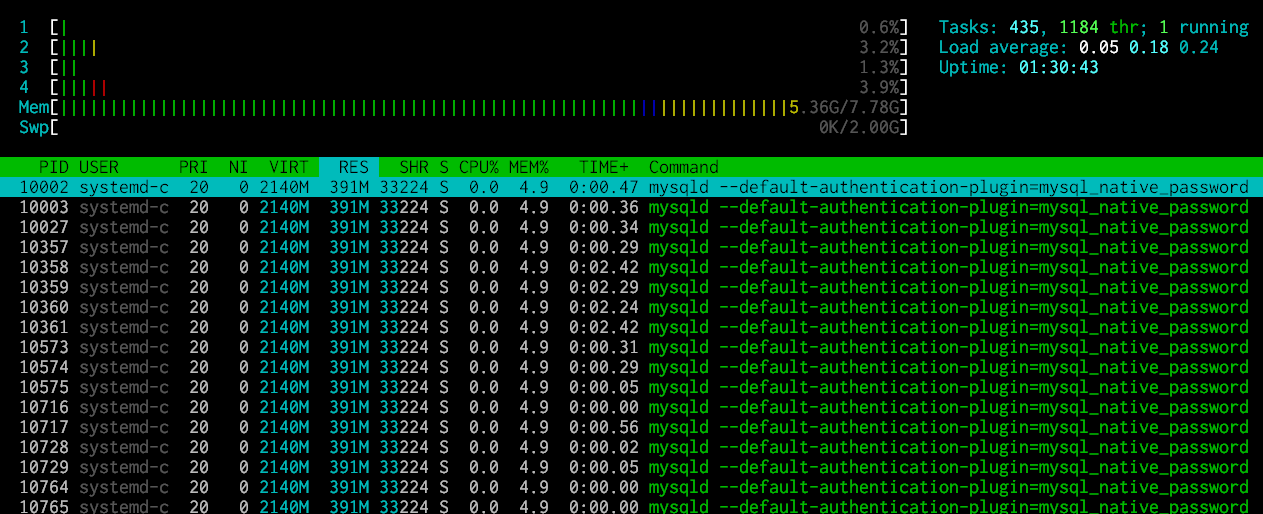Select the process row with PID 10764
Image resolution: width=1263 pixels, height=514 pixels.
click(x=631, y=487)
